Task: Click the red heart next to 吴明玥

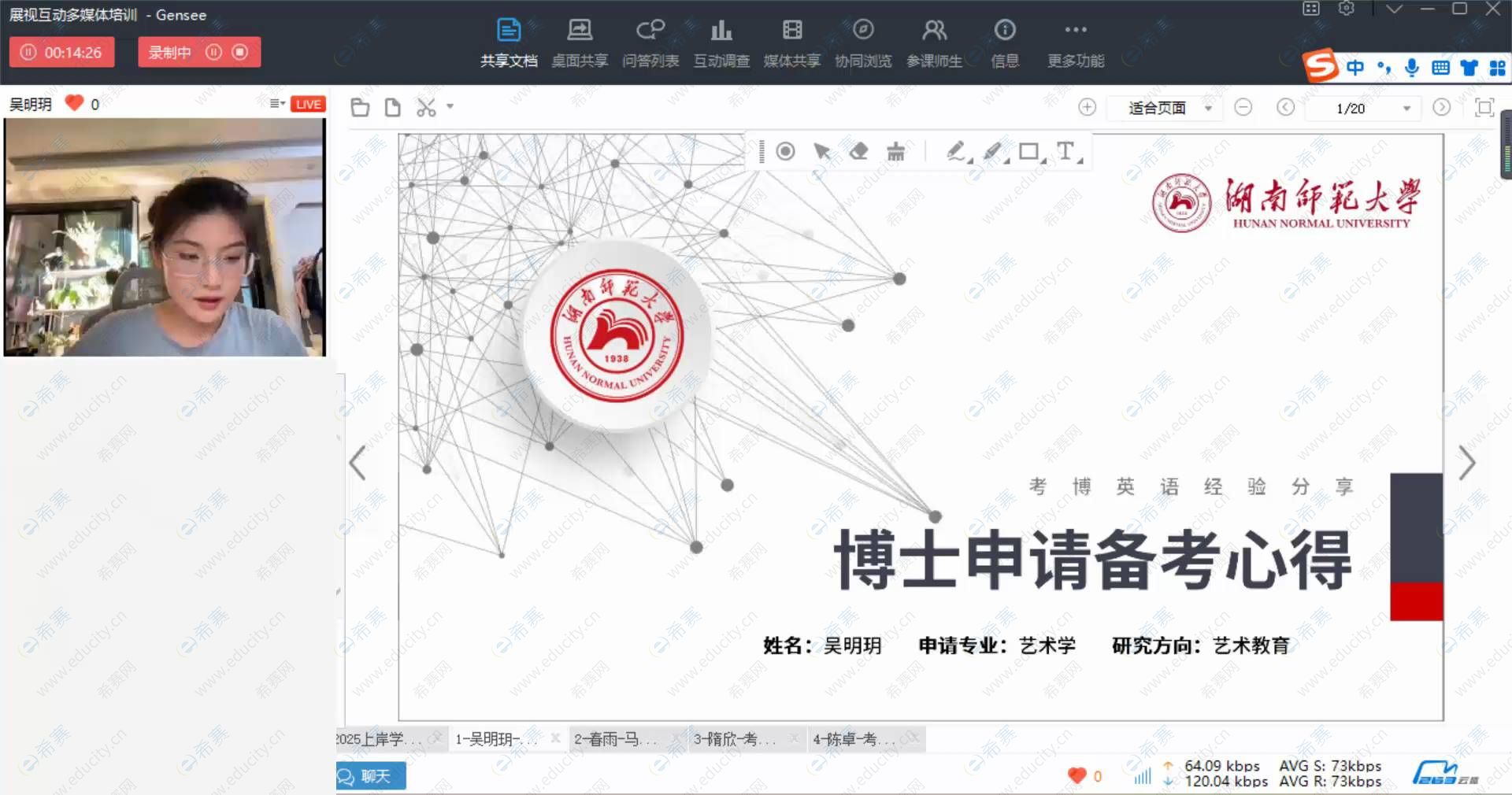Action: [x=74, y=103]
